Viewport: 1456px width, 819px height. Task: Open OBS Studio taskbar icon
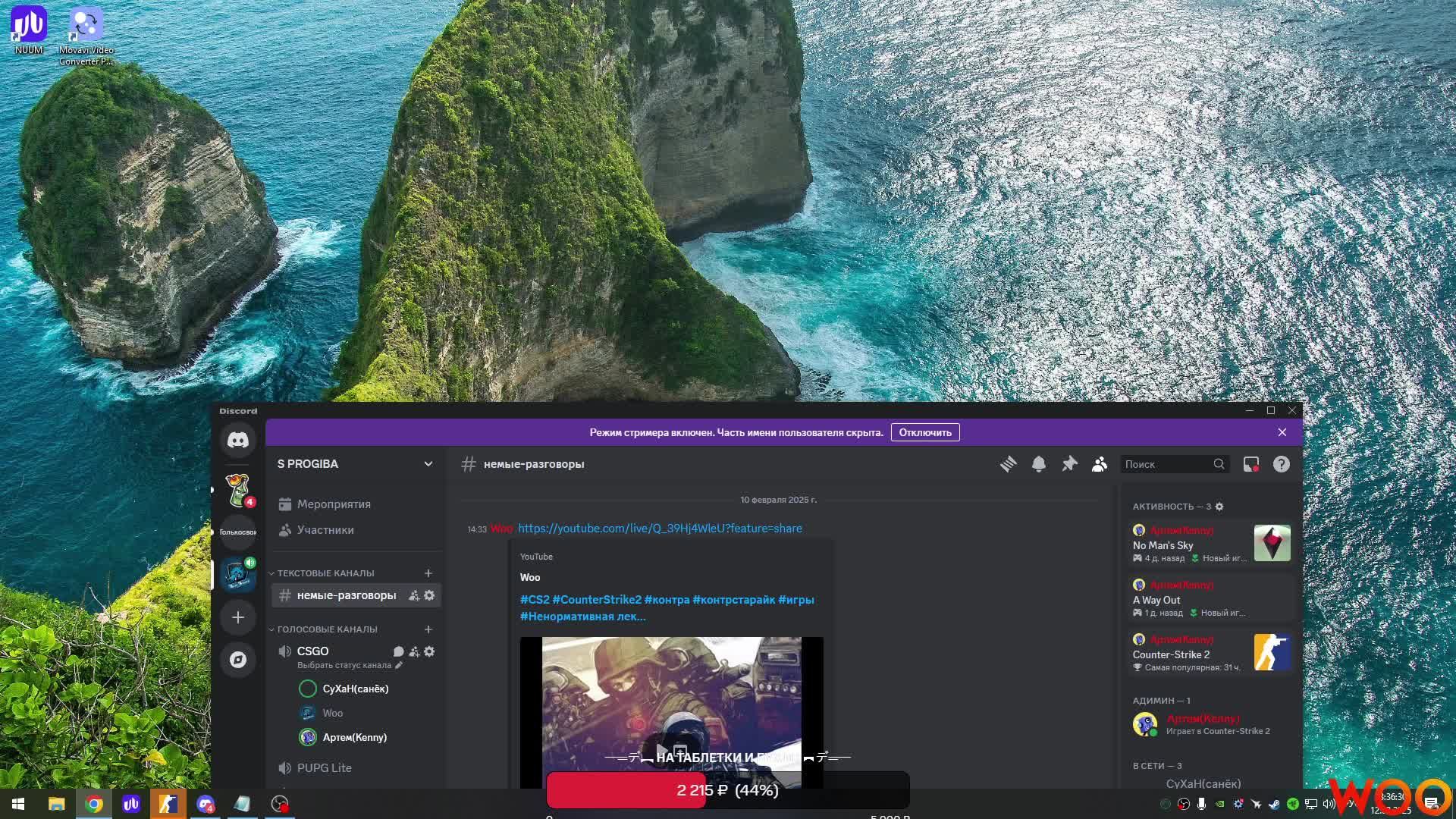(280, 804)
